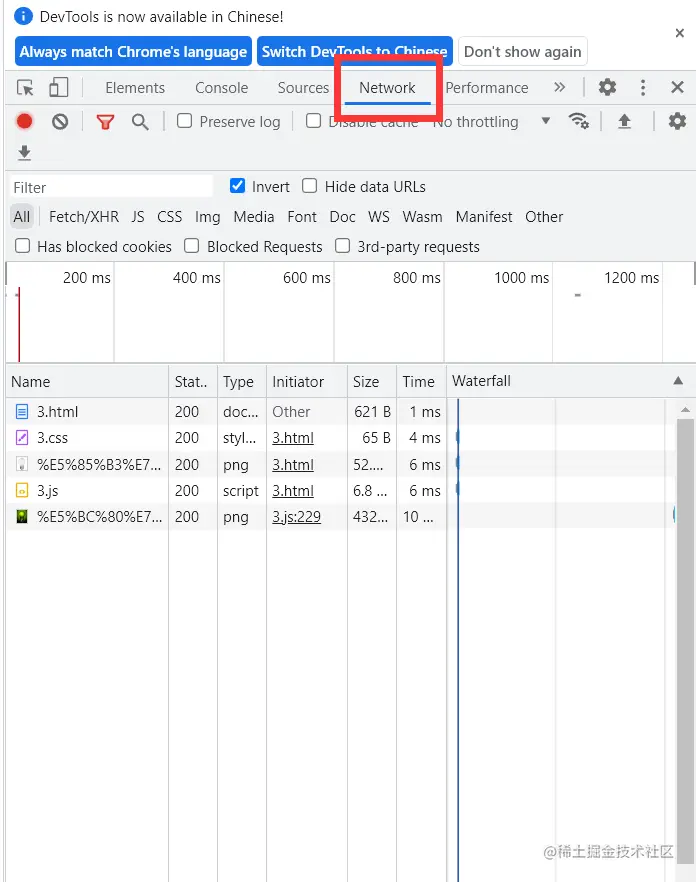This screenshot has height=882, width=696.
Task: Switch to the Sources tab
Action: (303, 88)
